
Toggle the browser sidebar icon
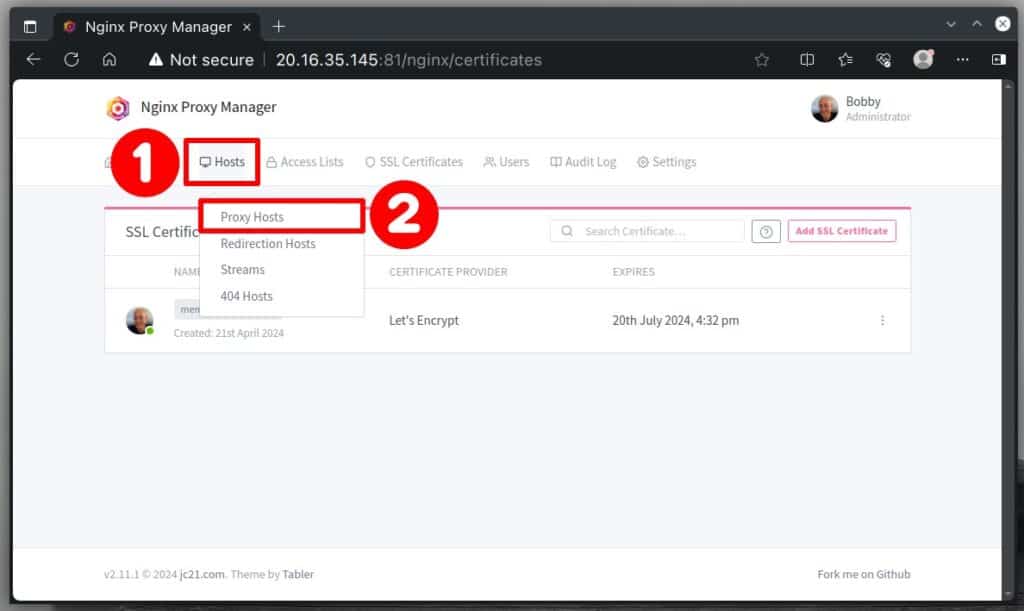coord(999,59)
